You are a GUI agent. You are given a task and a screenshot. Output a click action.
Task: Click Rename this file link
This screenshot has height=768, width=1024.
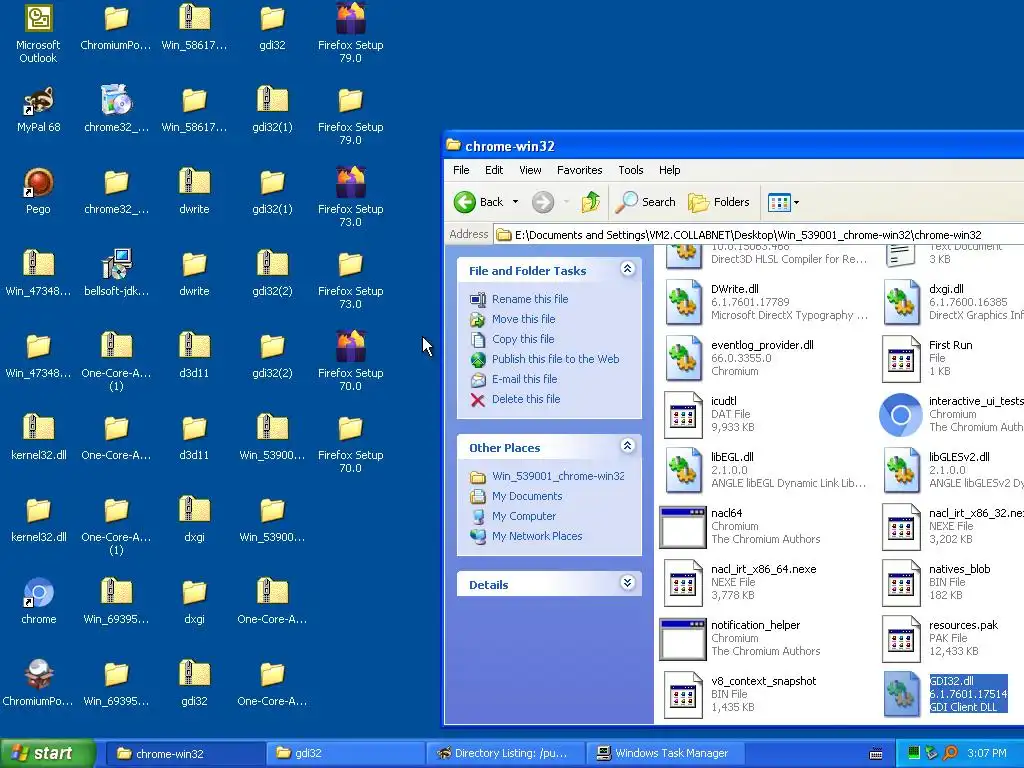(x=530, y=299)
